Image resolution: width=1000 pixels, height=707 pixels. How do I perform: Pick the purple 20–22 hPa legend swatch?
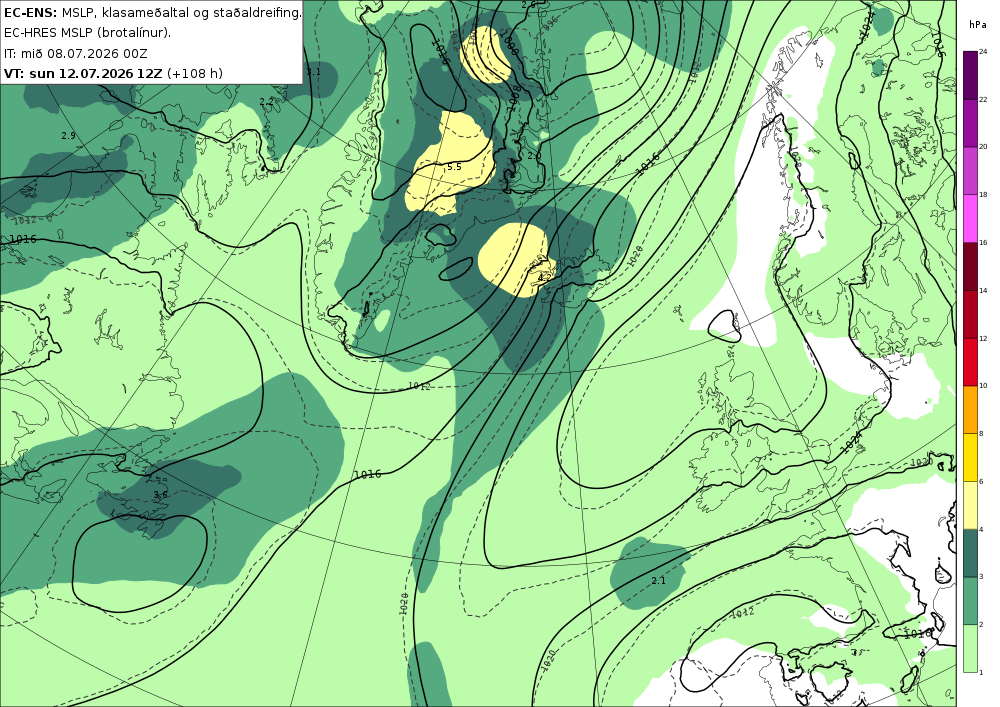pos(970,122)
